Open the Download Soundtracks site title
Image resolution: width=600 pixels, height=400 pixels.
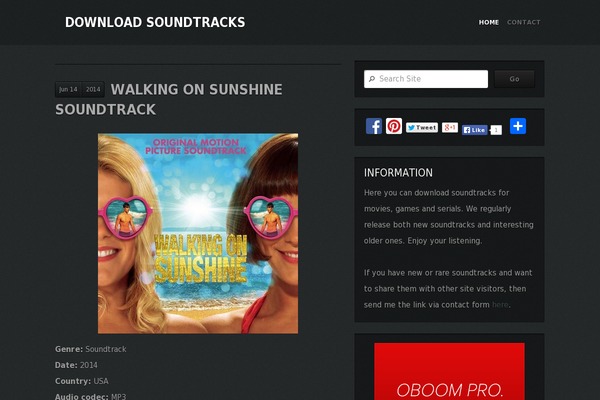(x=155, y=22)
